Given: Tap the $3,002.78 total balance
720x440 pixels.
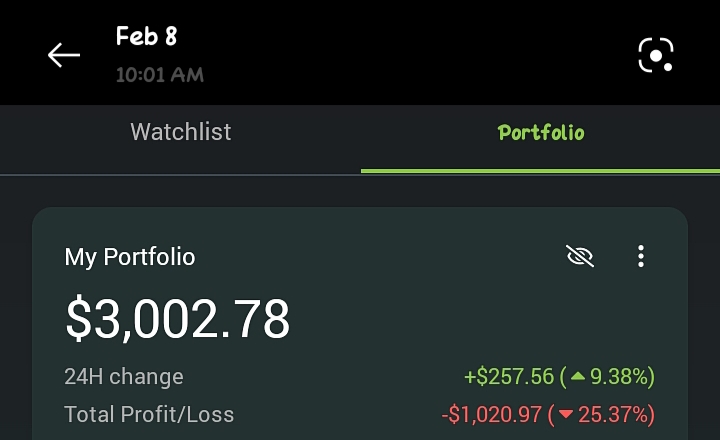Looking at the screenshot, I should [x=178, y=319].
